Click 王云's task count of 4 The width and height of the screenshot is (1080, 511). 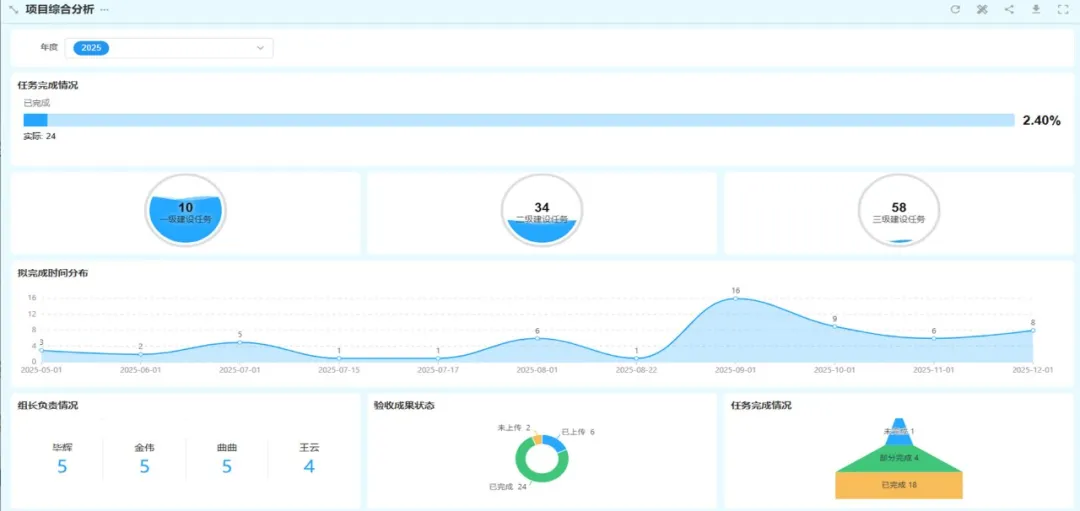click(309, 466)
